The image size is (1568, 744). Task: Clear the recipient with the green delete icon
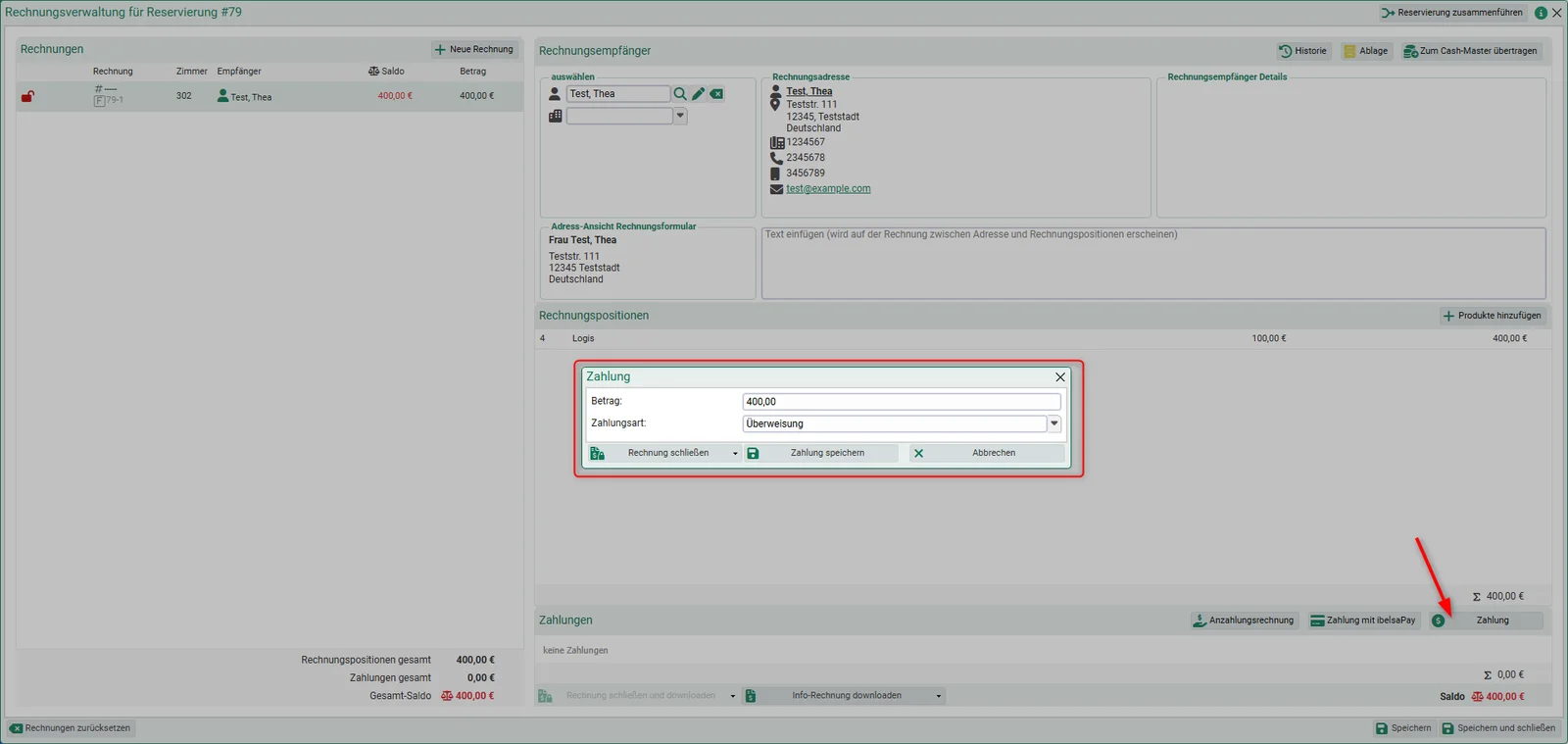pyautogui.click(x=717, y=94)
